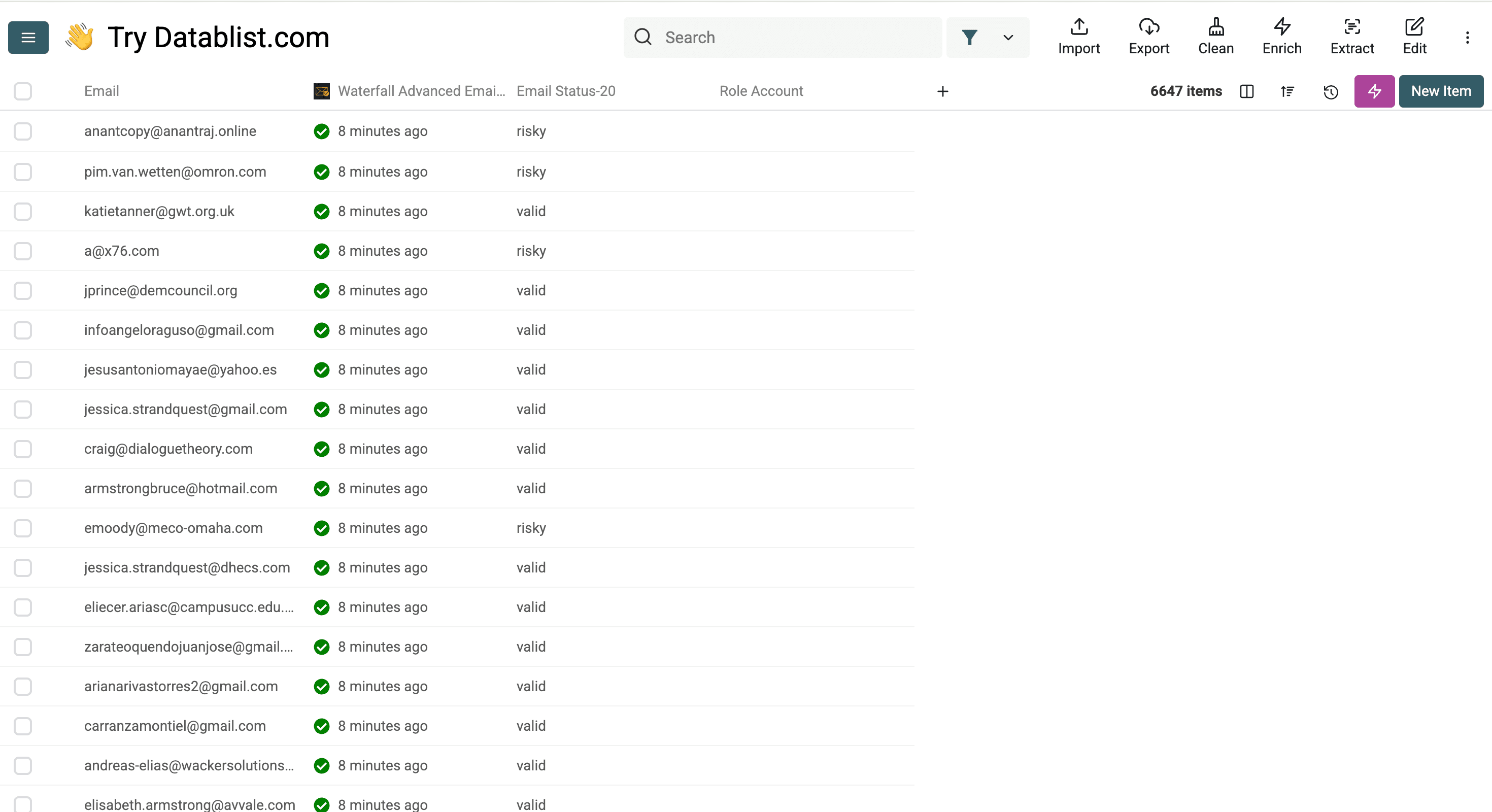1492x812 pixels.
Task: Click the filter funnel icon
Action: (970, 37)
